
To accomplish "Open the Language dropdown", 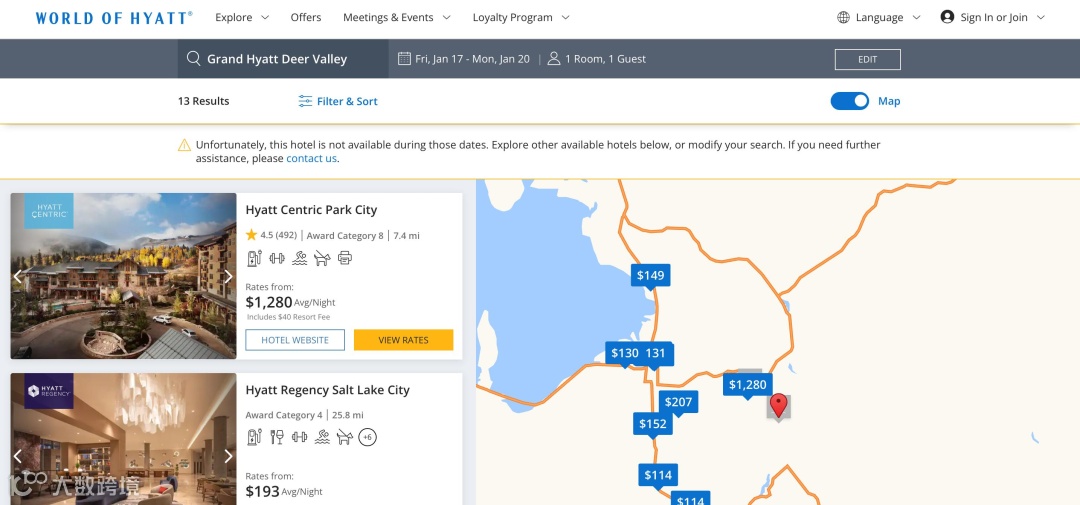I will 880,17.
